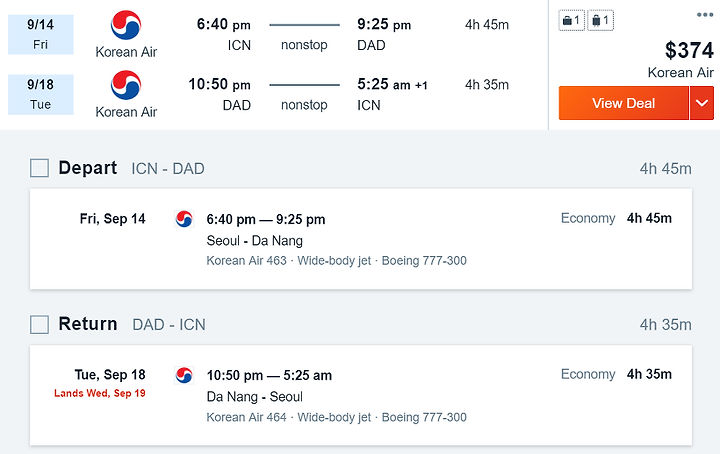Viewport: 720px width, 454px height.
Task: Click small Korean Air icon in Return details
Action: pos(184,375)
